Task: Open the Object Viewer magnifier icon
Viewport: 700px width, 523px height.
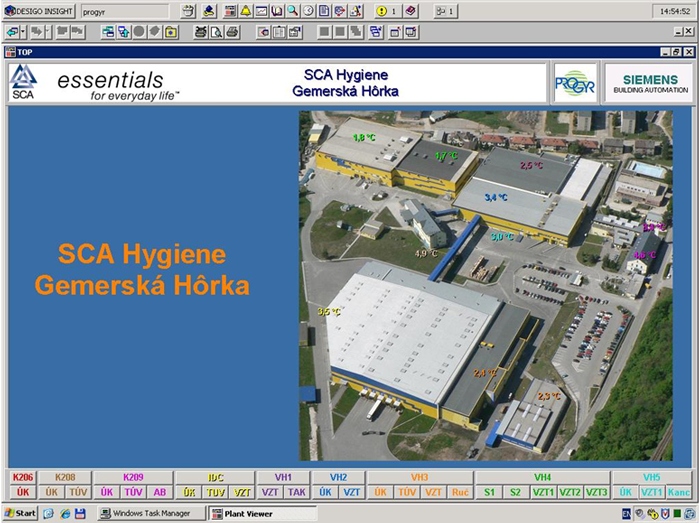Action: tap(292, 11)
